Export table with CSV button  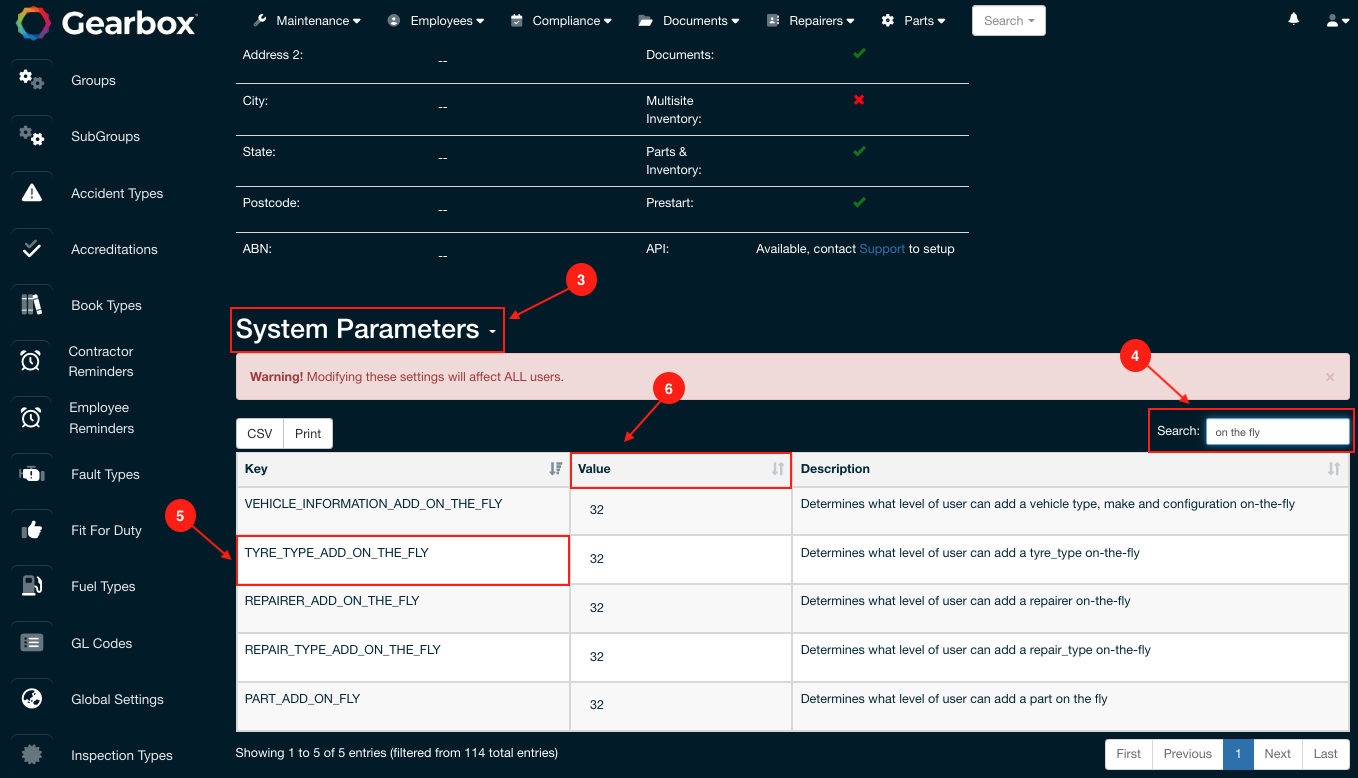coord(260,433)
